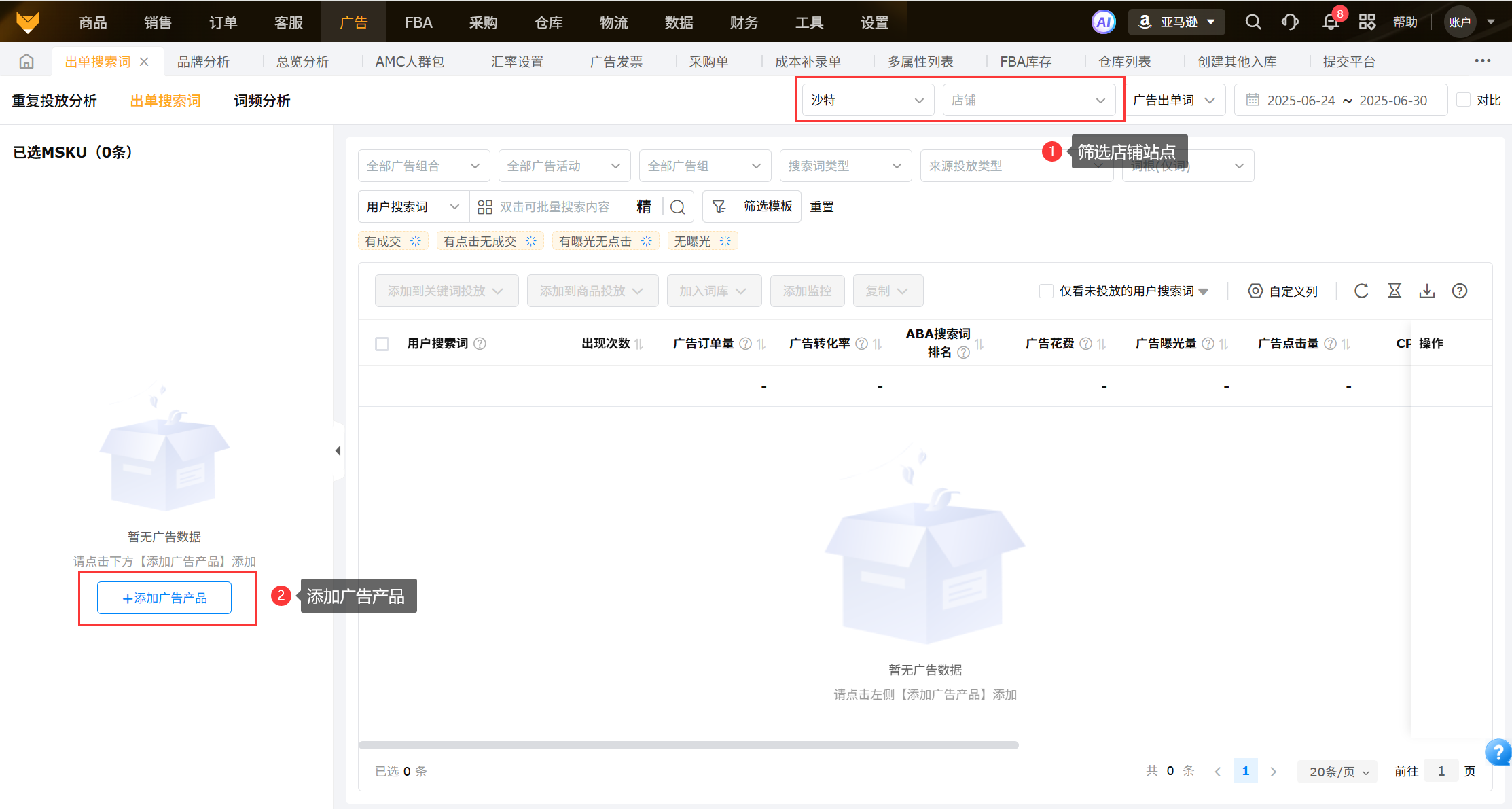Toggle the select-all checkbox in table header

tap(382, 344)
